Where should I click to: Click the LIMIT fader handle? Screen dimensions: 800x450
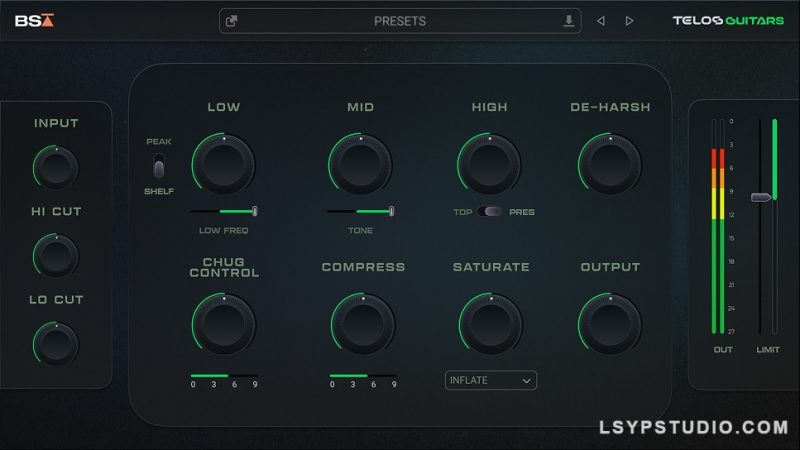tap(761, 197)
